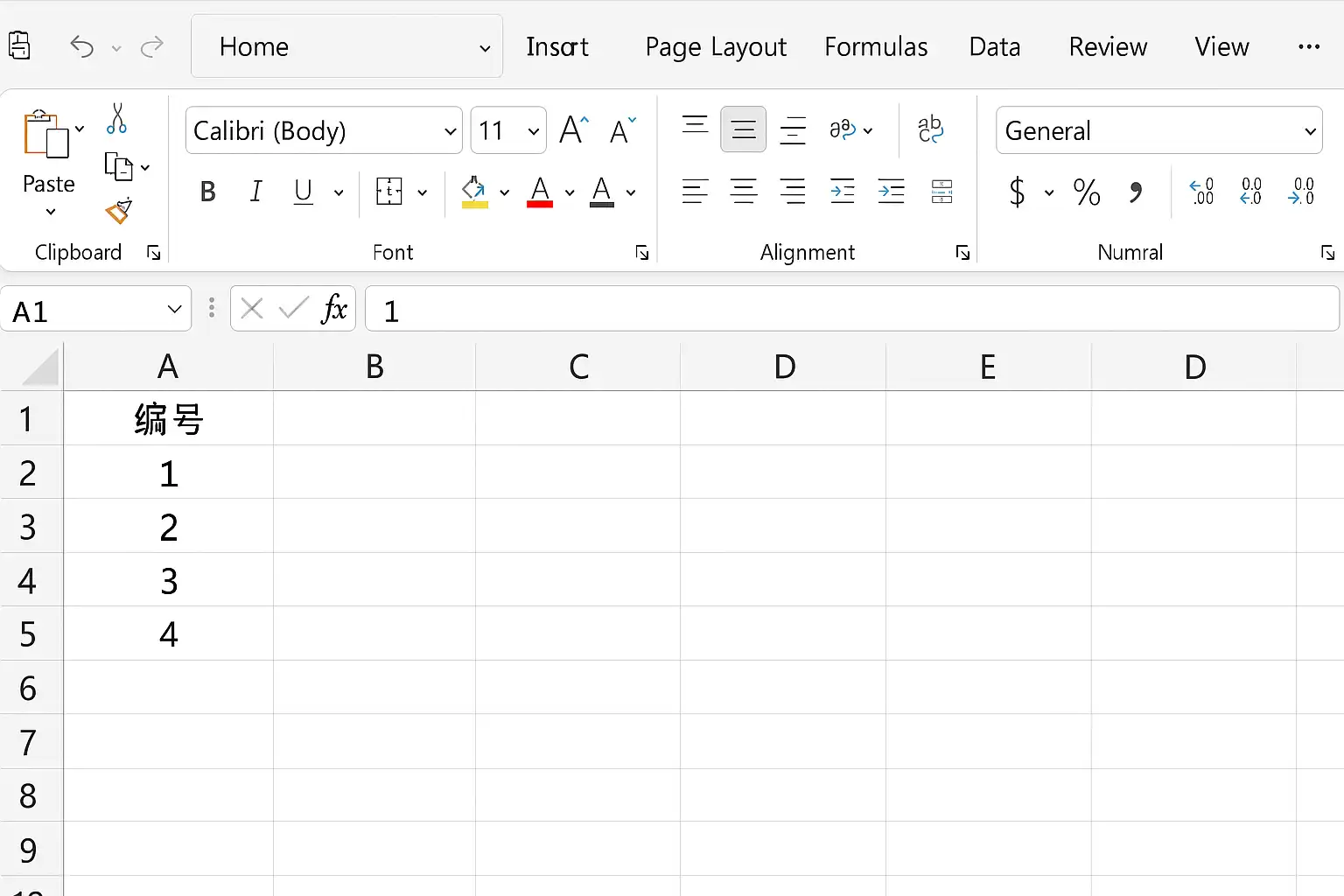1344x896 pixels.
Task: Toggle Bold formatting
Action: point(207,192)
